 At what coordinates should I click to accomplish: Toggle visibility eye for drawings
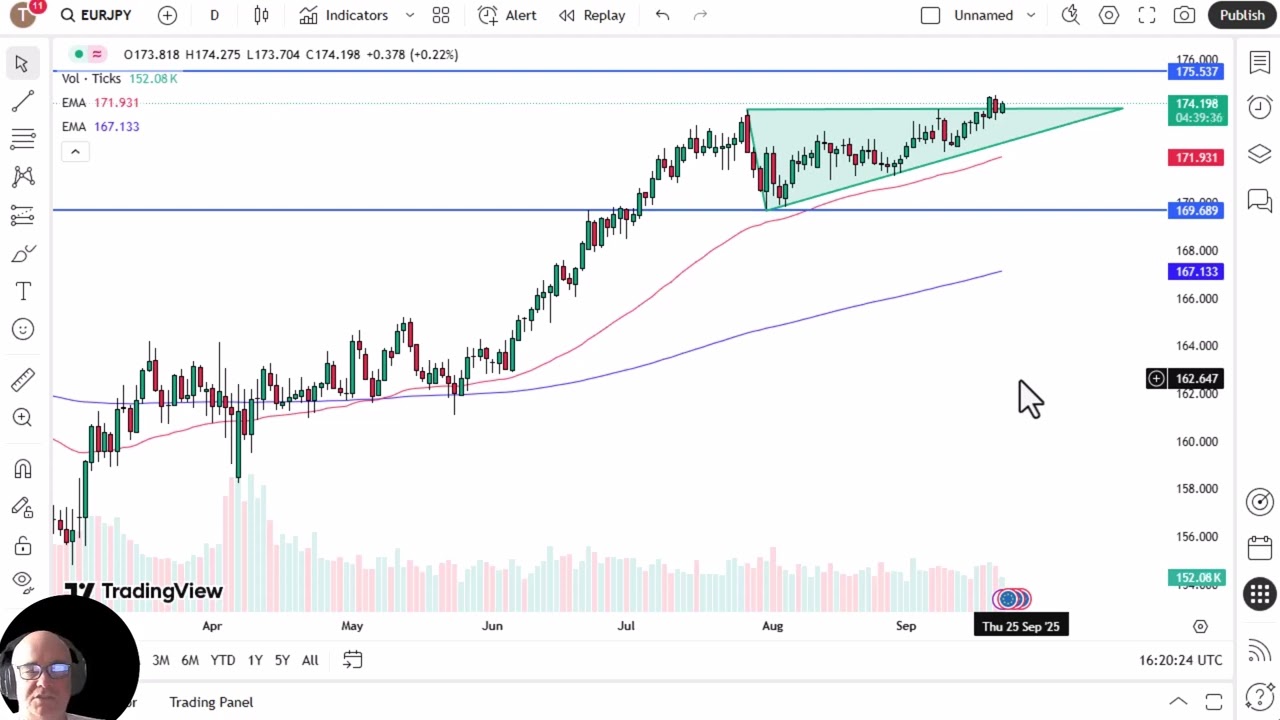pyautogui.click(x=22, y=580)
